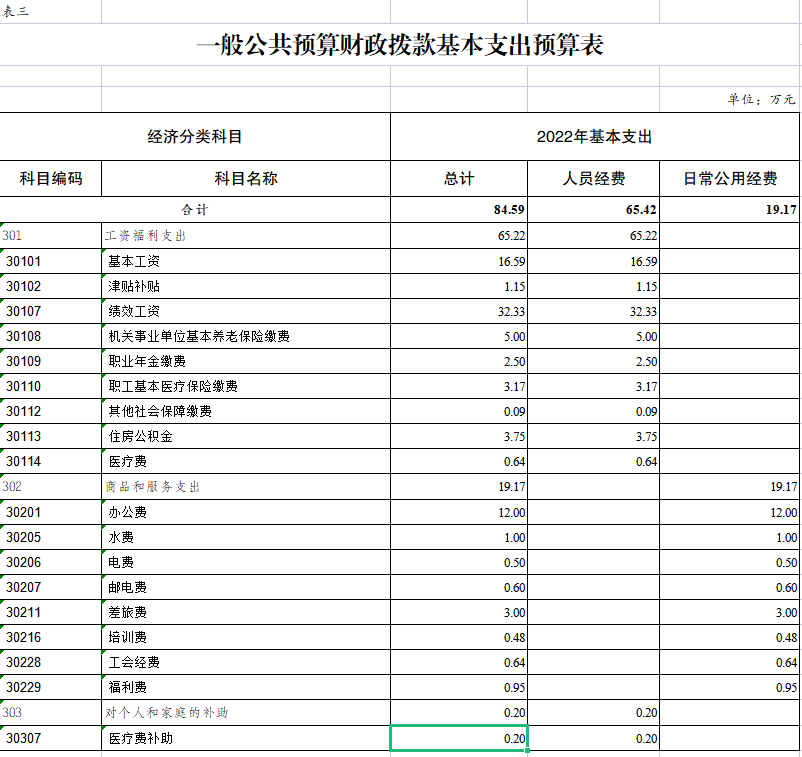
Task: Select the 养老保险 total value 5.00
Action: pyautogui.click(x=459, y=337)
